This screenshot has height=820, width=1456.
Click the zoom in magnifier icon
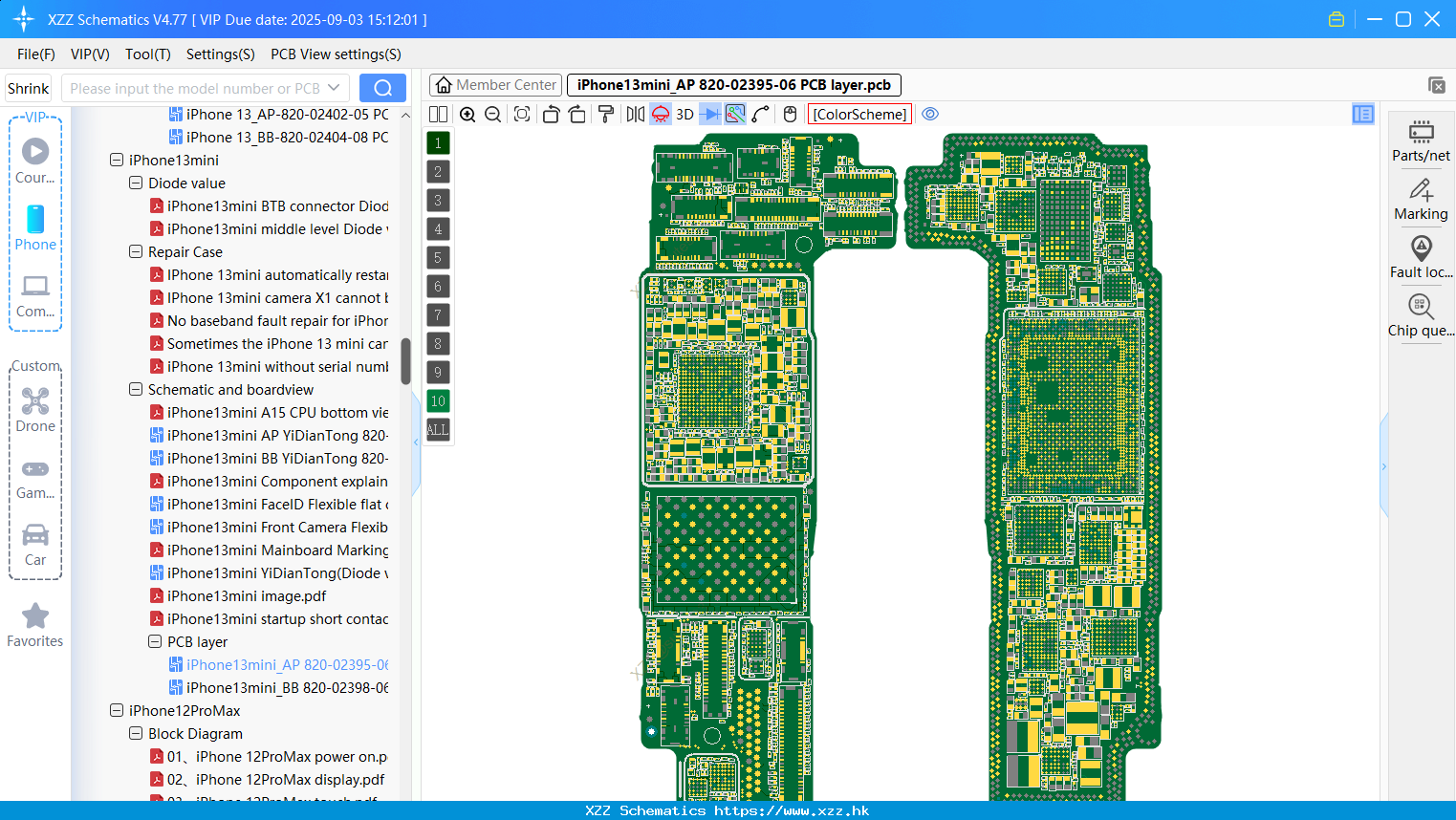[467, 115]
